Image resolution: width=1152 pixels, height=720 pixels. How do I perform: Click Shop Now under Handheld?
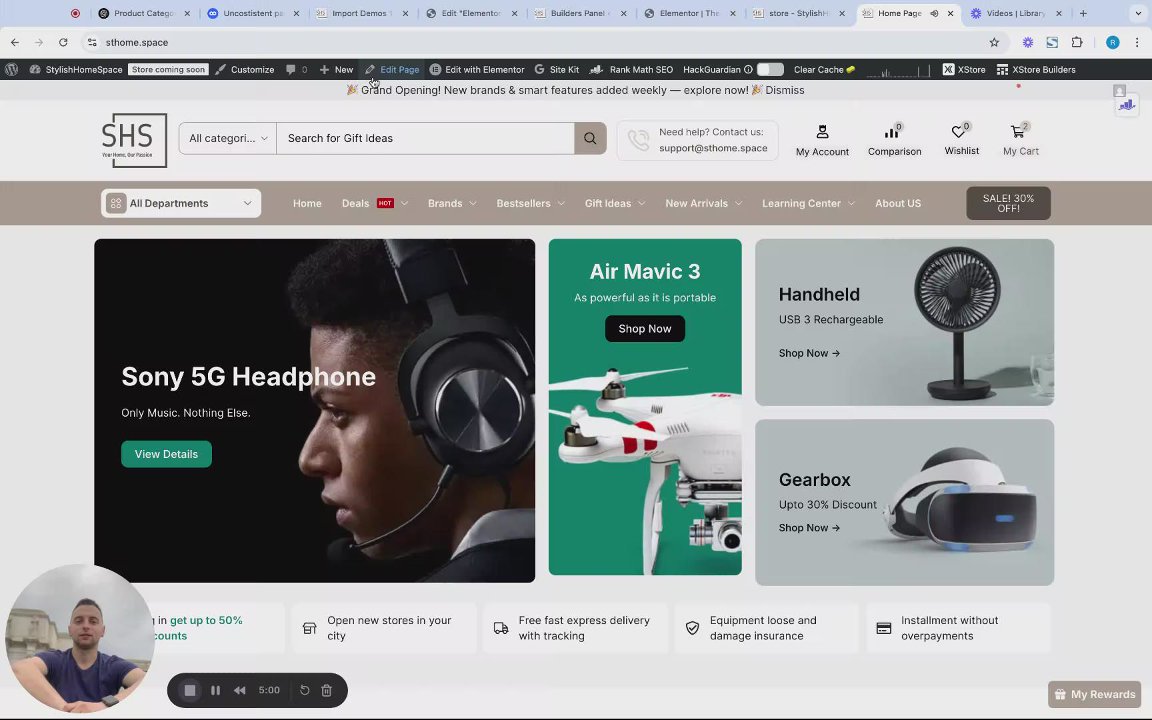tap(809, 353)
